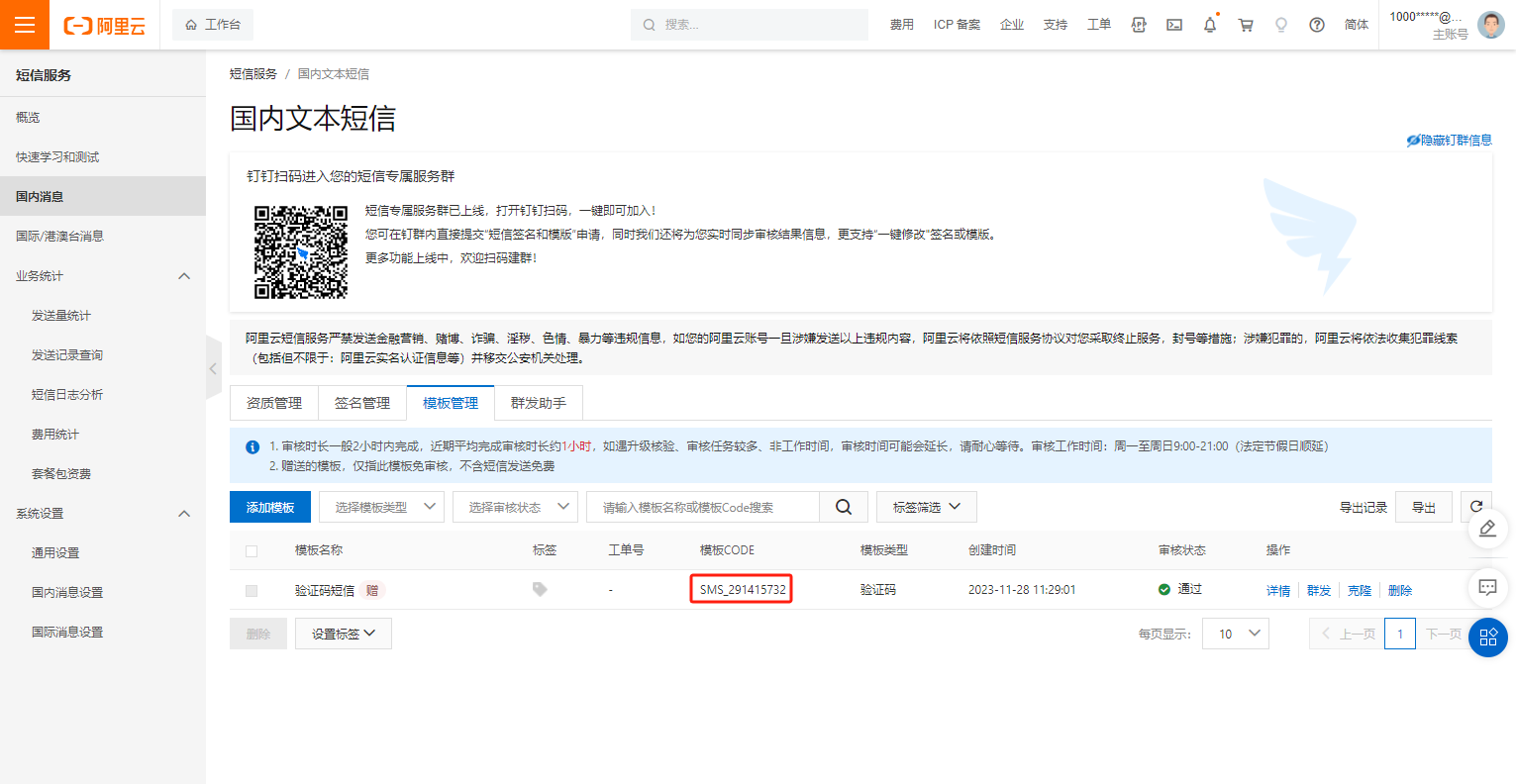Click 短信服务 breadcrumb link
Screen dimensions: 1516x784
(x=253, y=74)
